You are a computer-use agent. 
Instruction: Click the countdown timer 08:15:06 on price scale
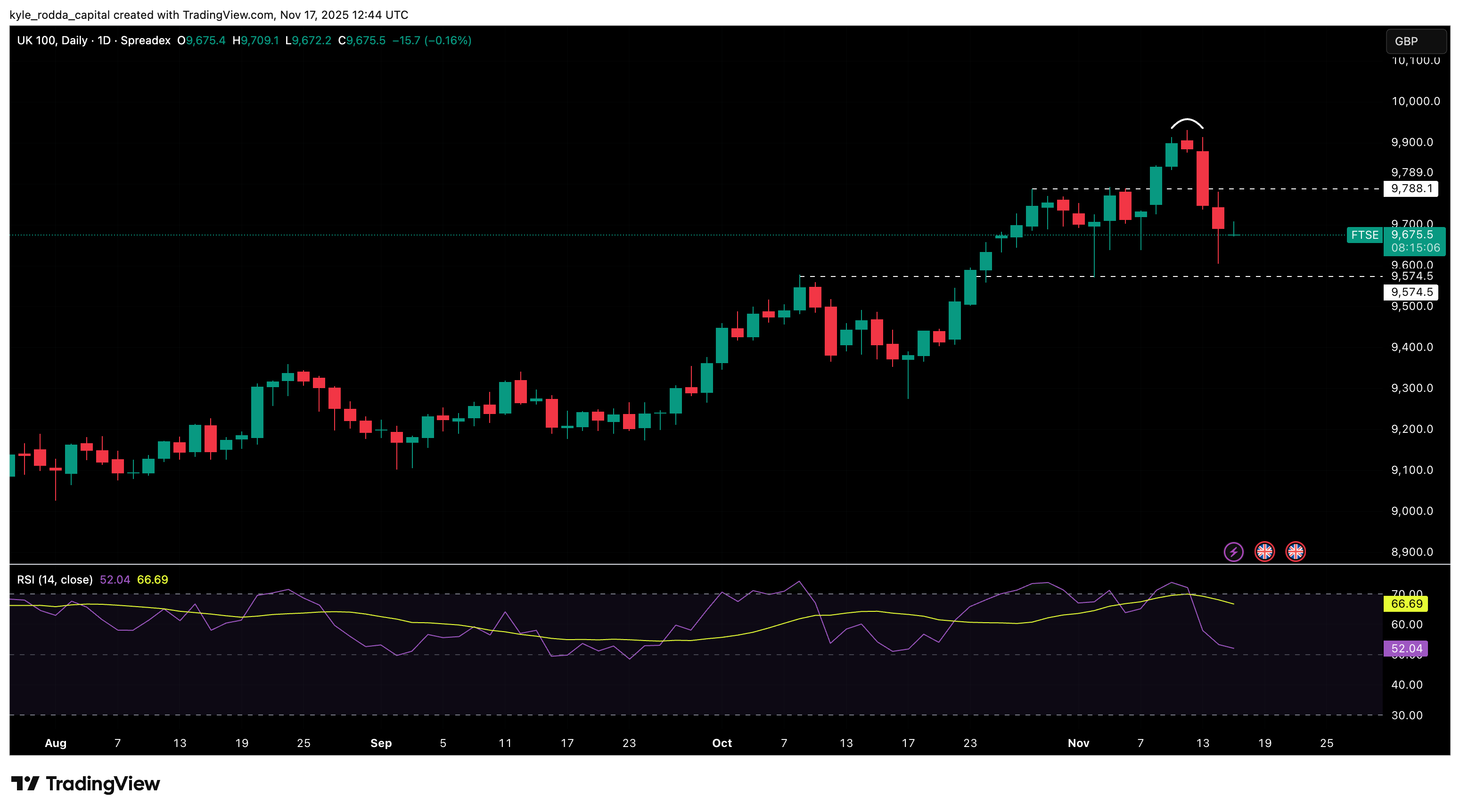(1415, 248)
